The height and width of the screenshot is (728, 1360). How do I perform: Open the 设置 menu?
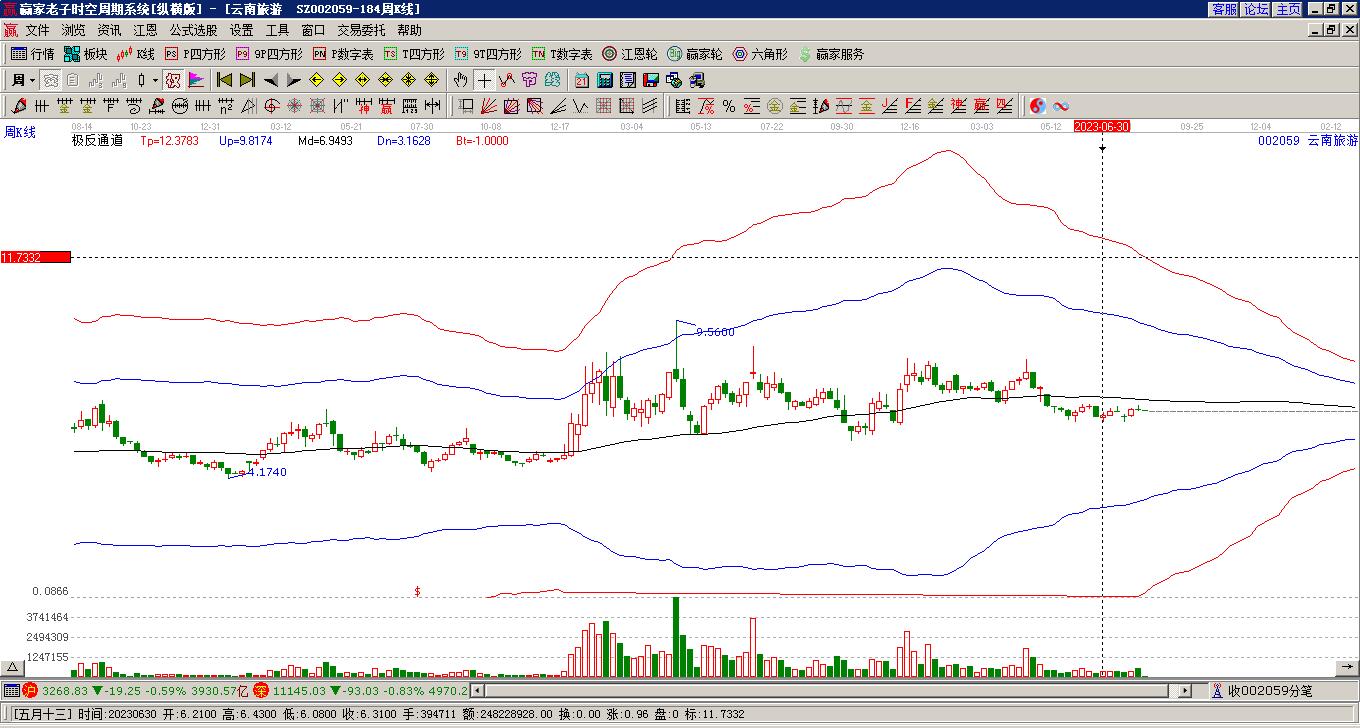pos(242,31)
